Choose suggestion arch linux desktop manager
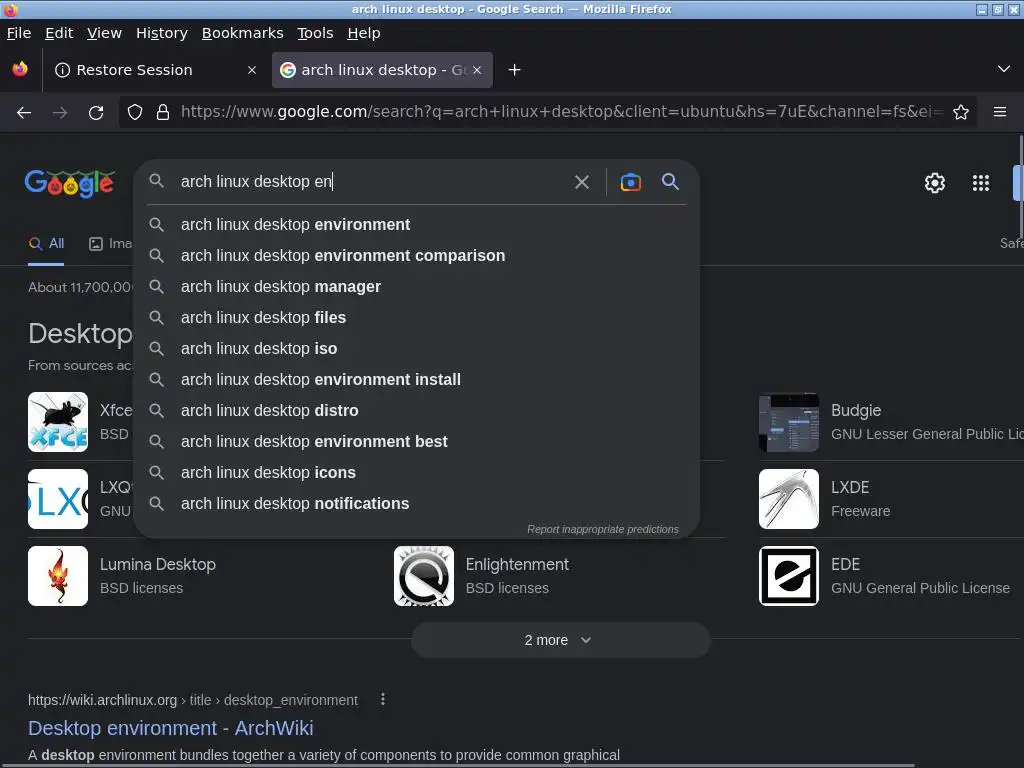Screen dimensions: 1024x768 (x=416, y=287)
